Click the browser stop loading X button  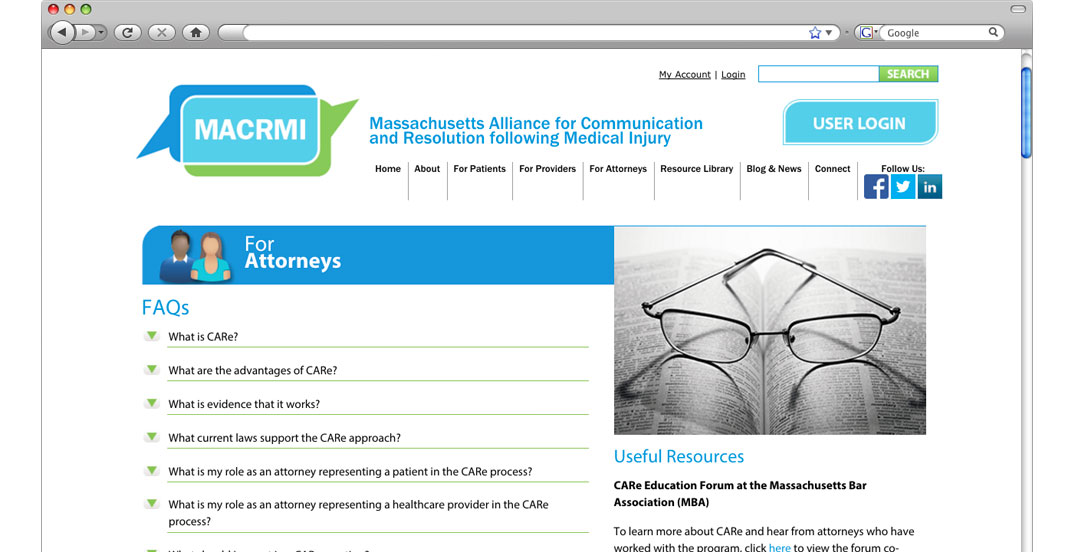(161, 32)
